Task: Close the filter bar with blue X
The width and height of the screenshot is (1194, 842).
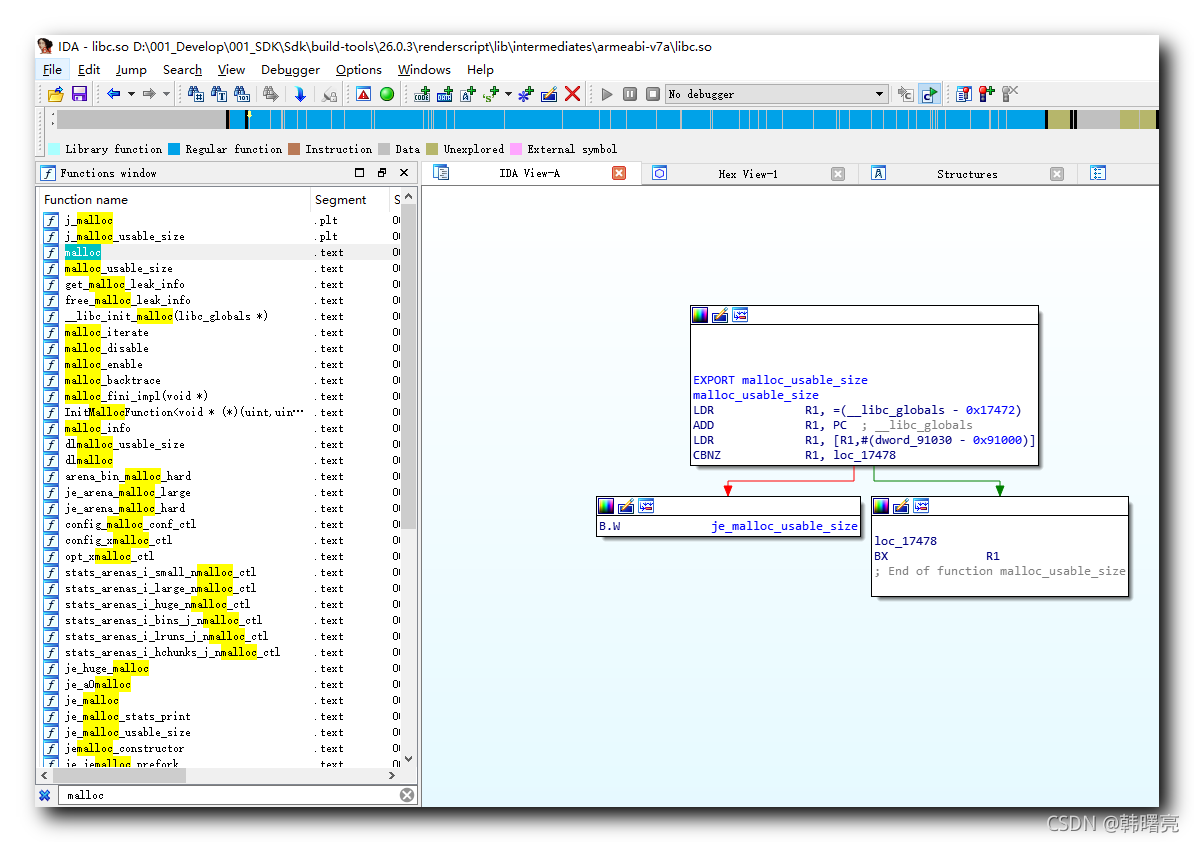Action: [x=45, y=795]
